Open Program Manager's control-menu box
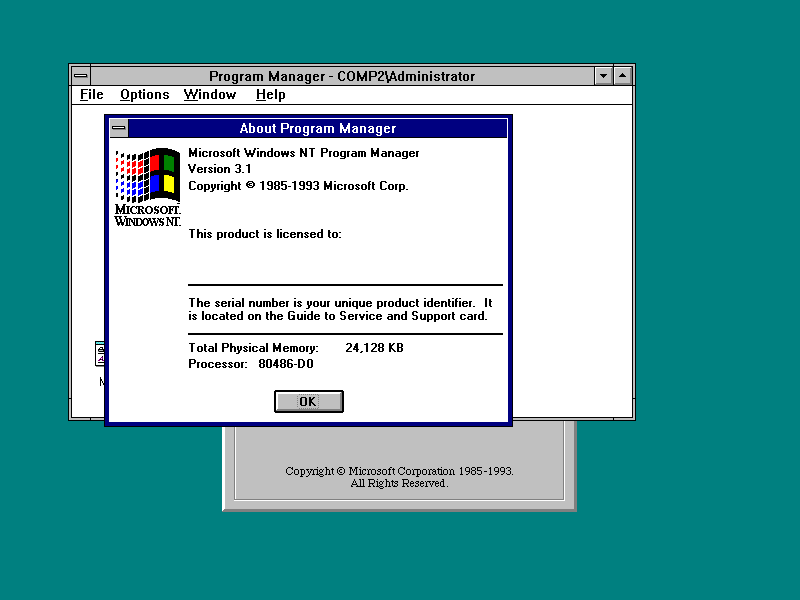 pos(80,75)
